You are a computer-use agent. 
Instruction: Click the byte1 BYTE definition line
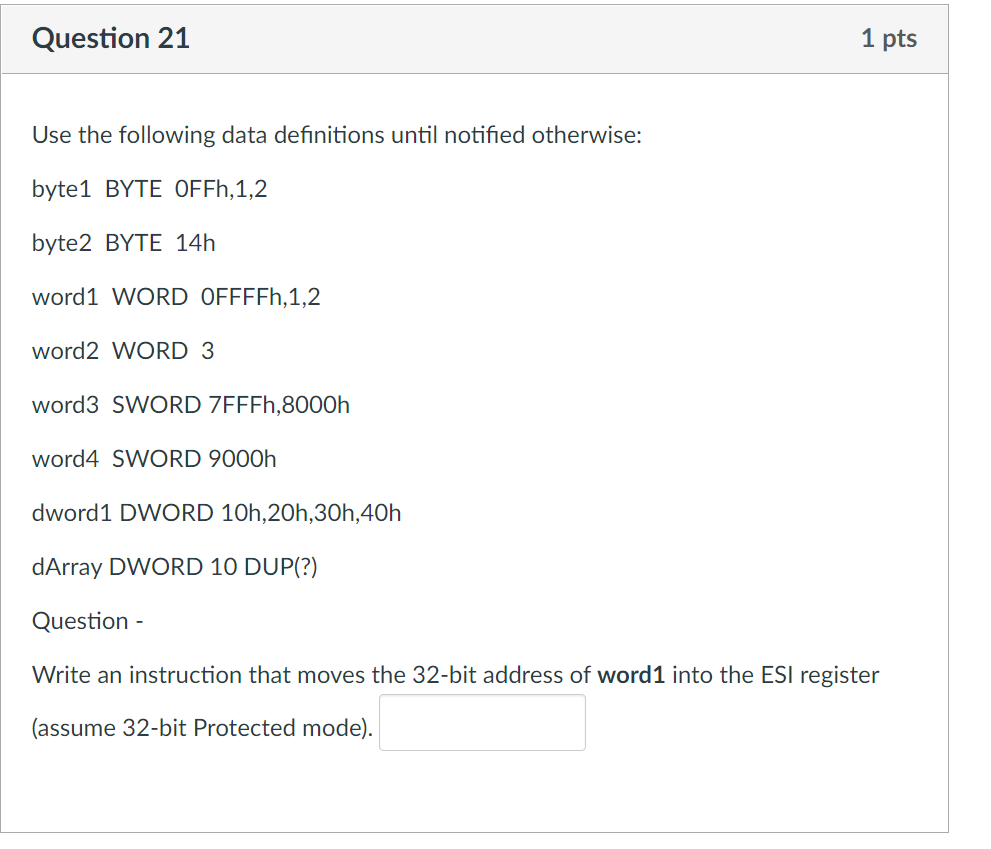coord(148,189)
